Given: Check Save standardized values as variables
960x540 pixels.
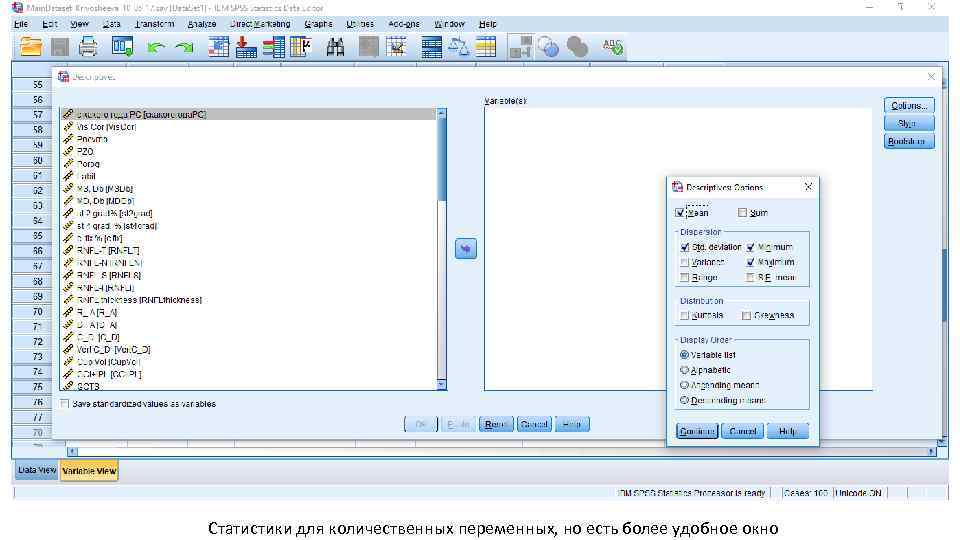Looking at the screenshot, I should (x=64, y=404).
